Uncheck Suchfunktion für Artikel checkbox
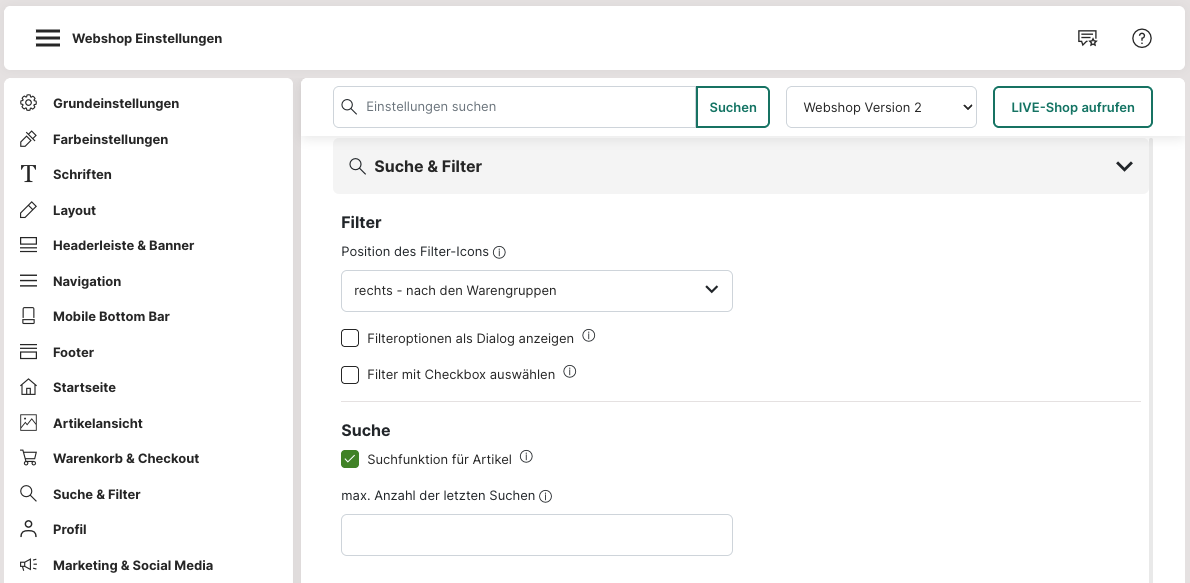 click(350, 459)
